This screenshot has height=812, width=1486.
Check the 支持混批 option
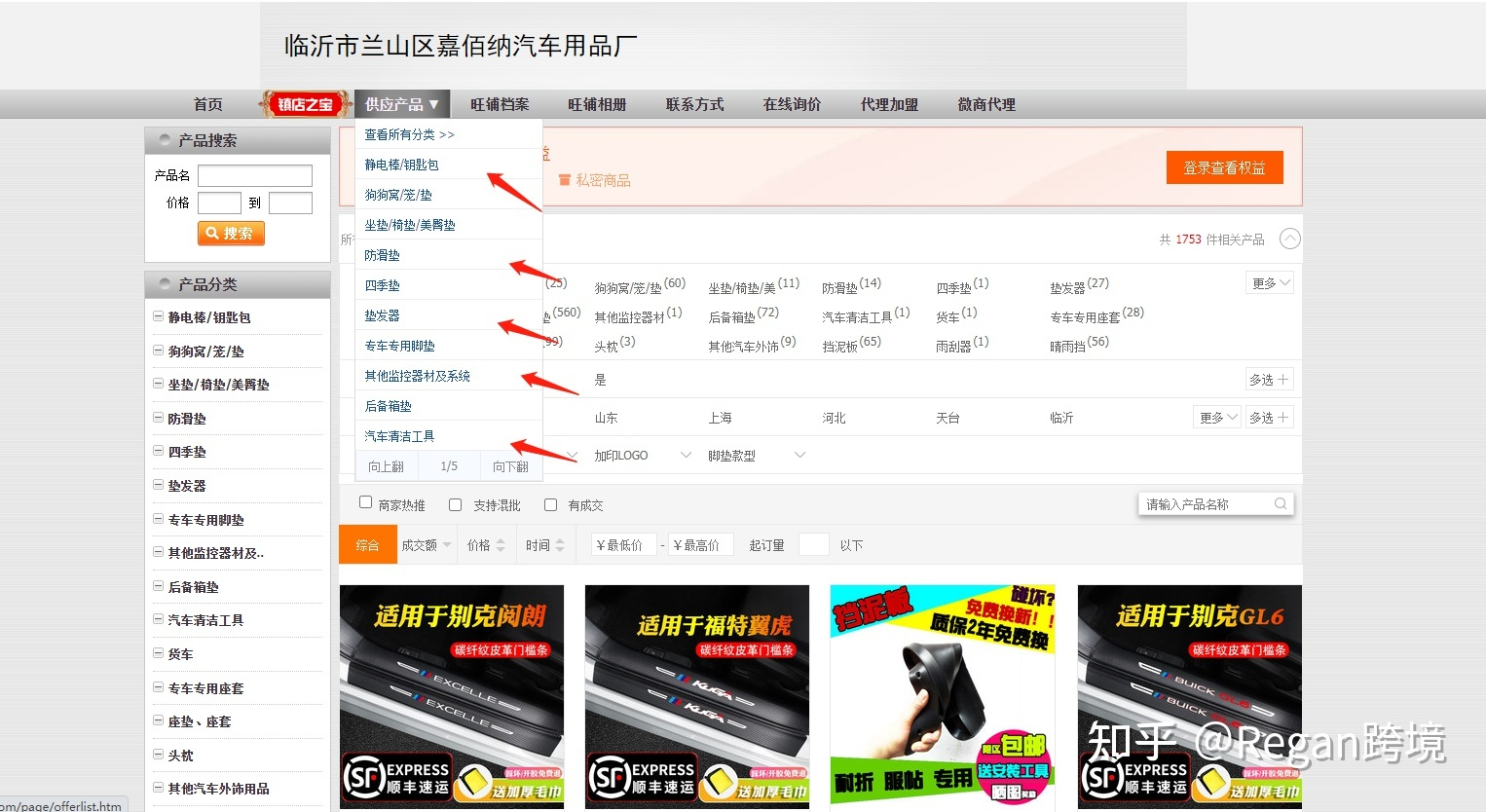pyautogui.click(x=455, y=504)
